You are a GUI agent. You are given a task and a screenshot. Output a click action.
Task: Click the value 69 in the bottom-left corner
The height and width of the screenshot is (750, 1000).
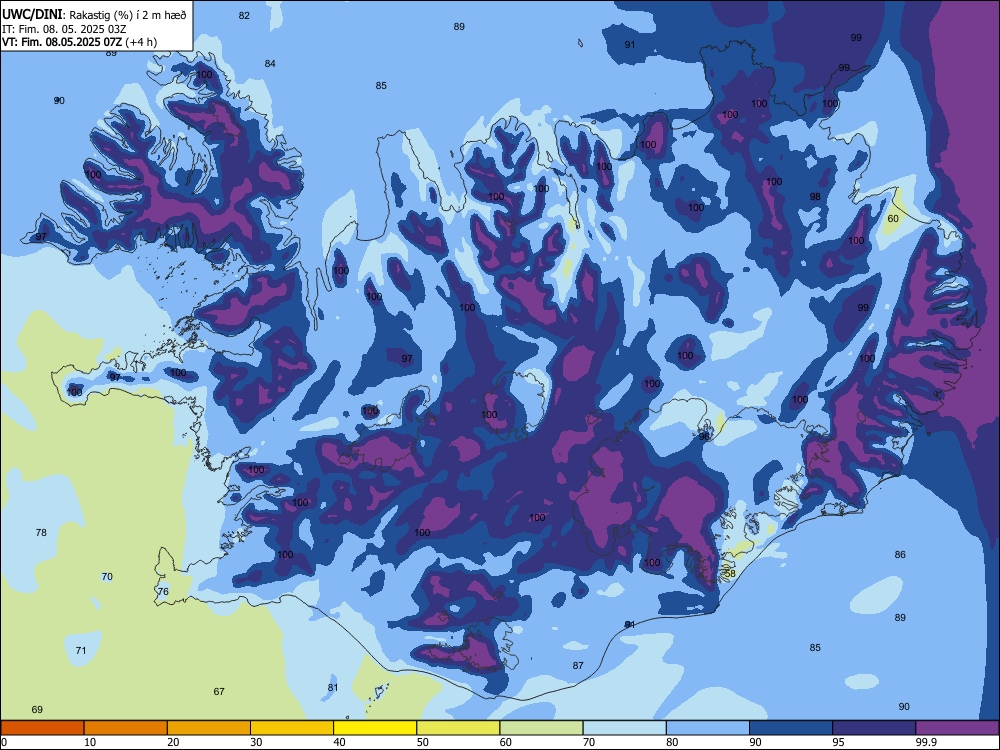(x=37, y=709)
